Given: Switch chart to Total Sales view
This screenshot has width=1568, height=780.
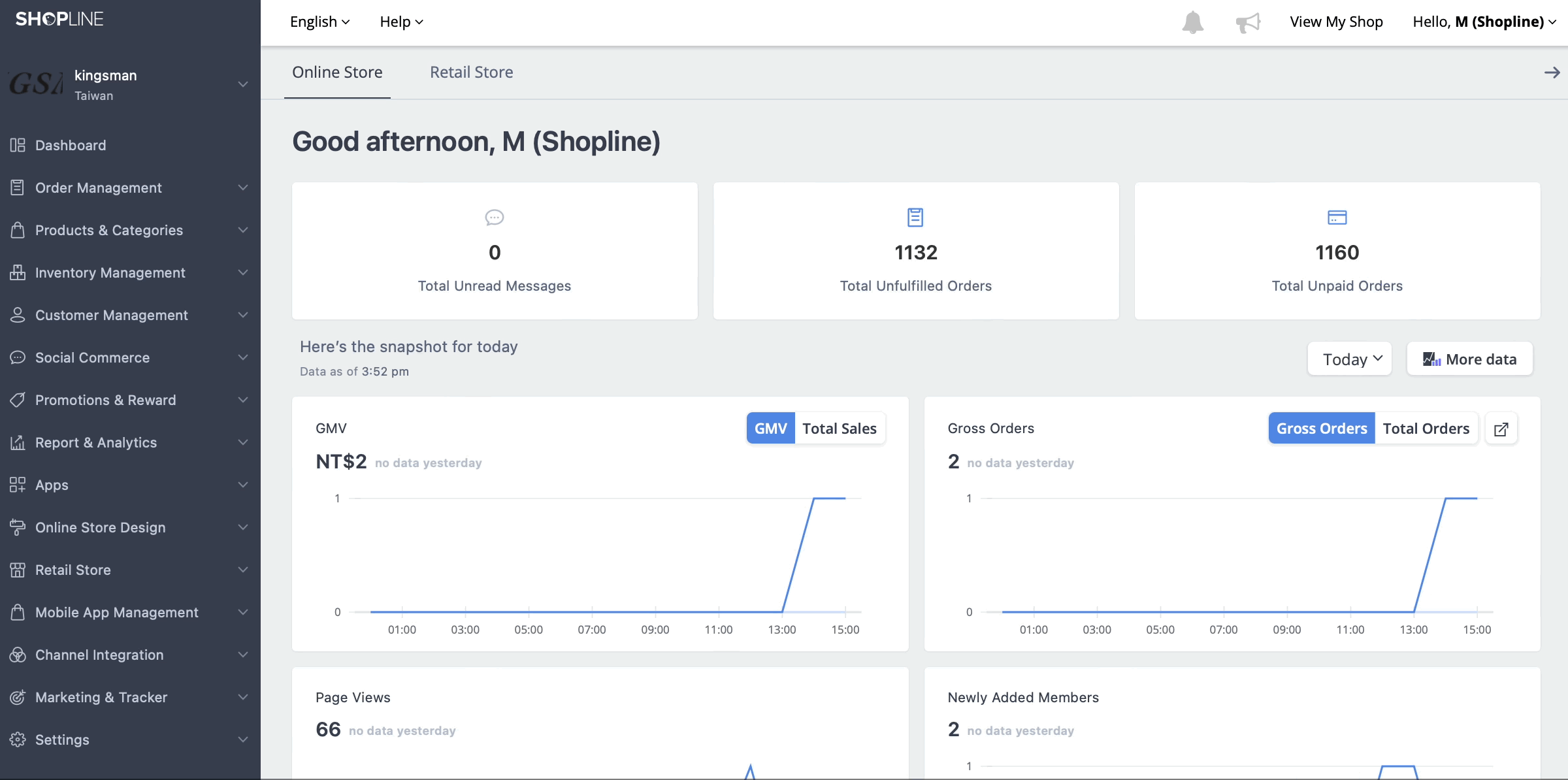Looking at the screenshot, I should 840,429.
